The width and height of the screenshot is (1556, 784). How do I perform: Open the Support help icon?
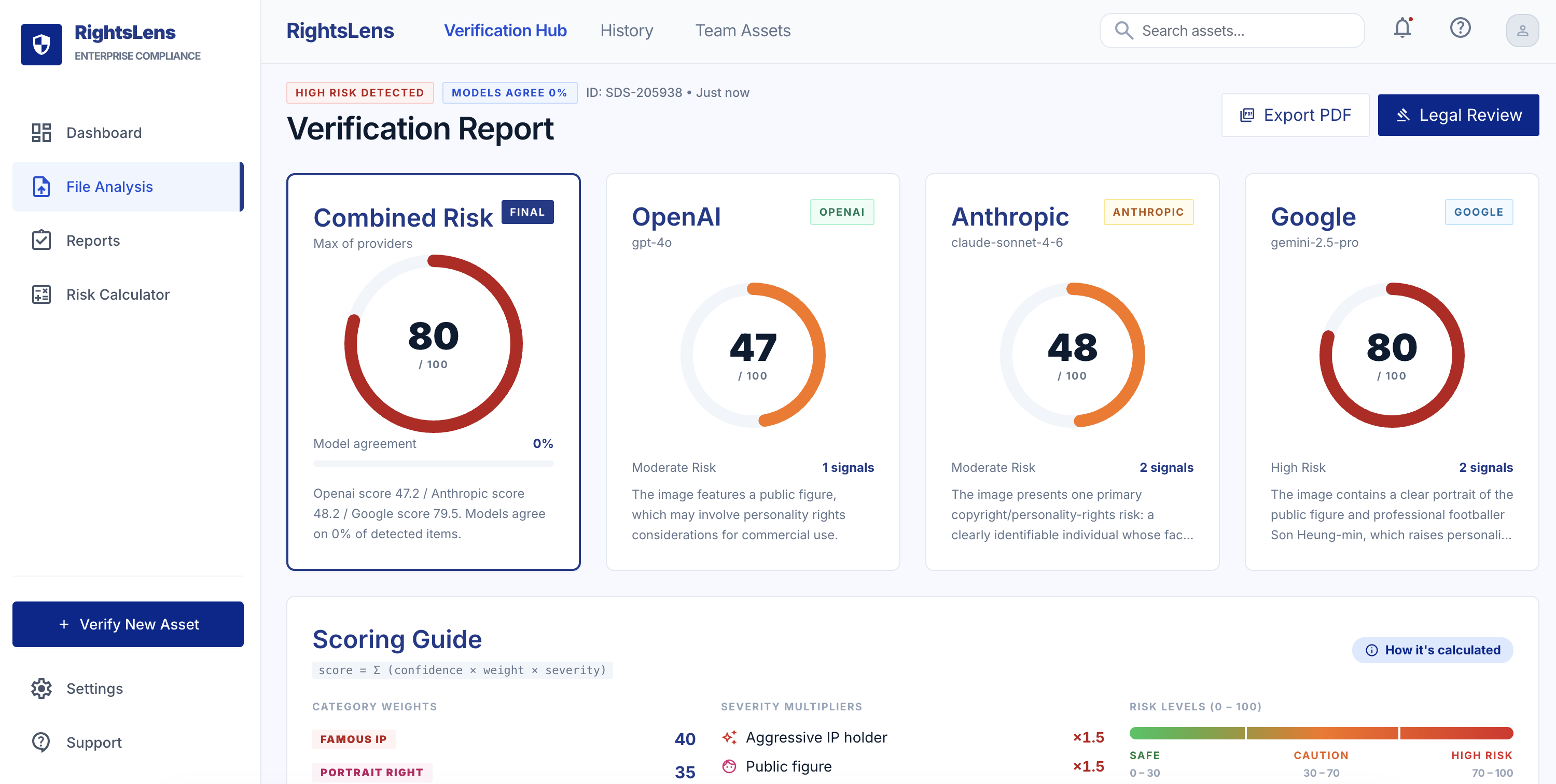(x=41, y=743)
